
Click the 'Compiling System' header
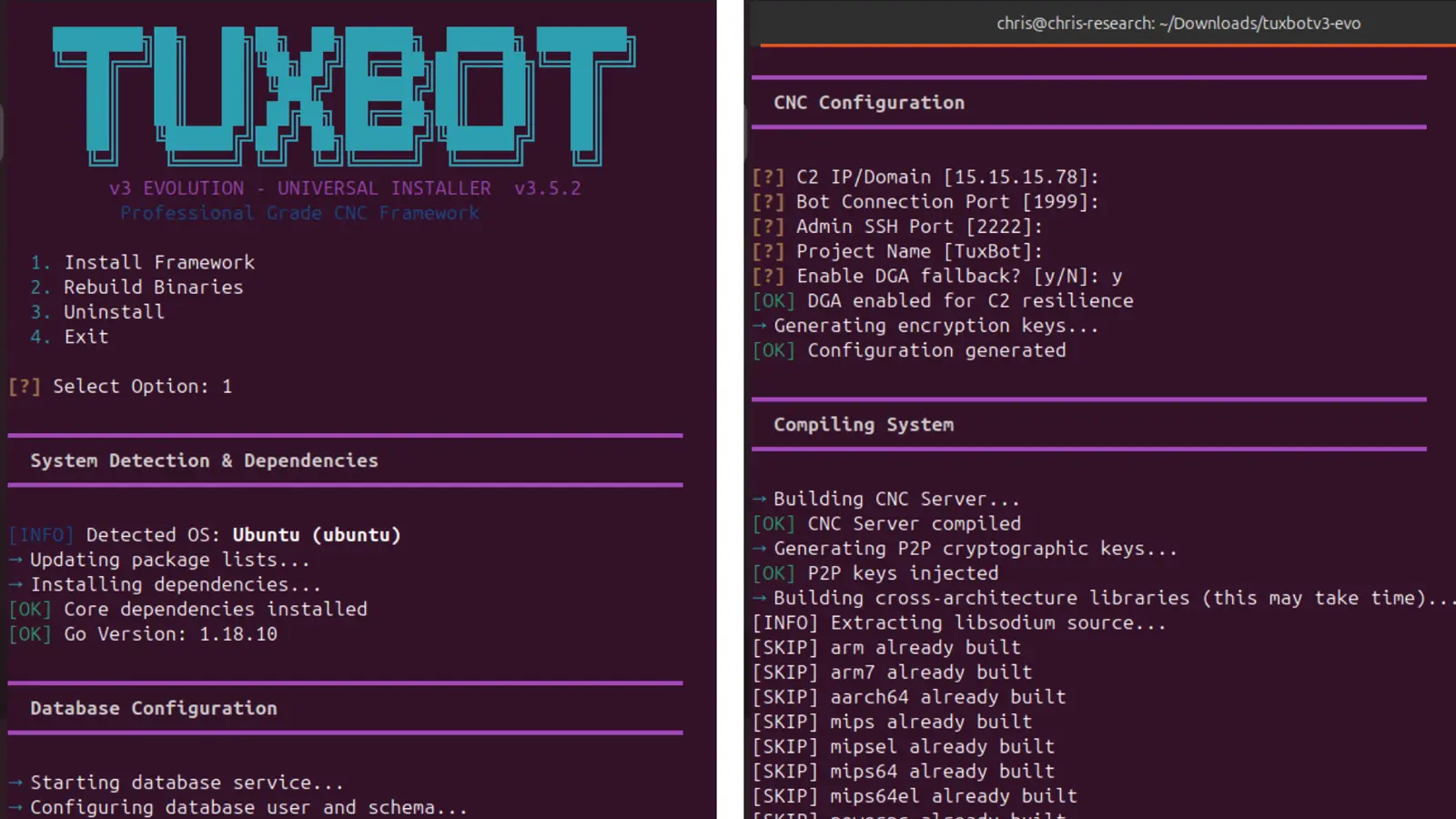click(864, 425)
